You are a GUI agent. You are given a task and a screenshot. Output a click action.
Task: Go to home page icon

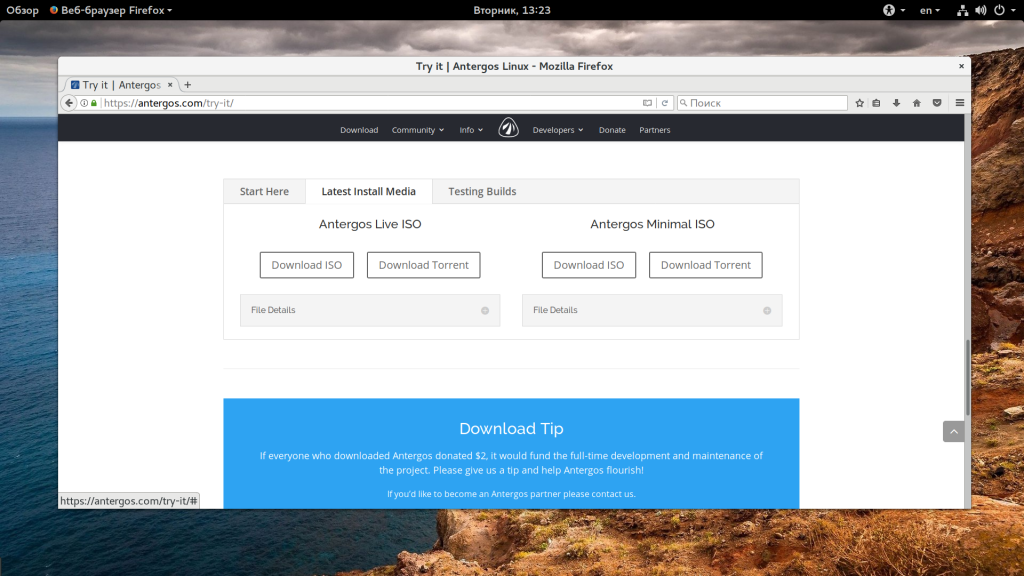(917, 103)
